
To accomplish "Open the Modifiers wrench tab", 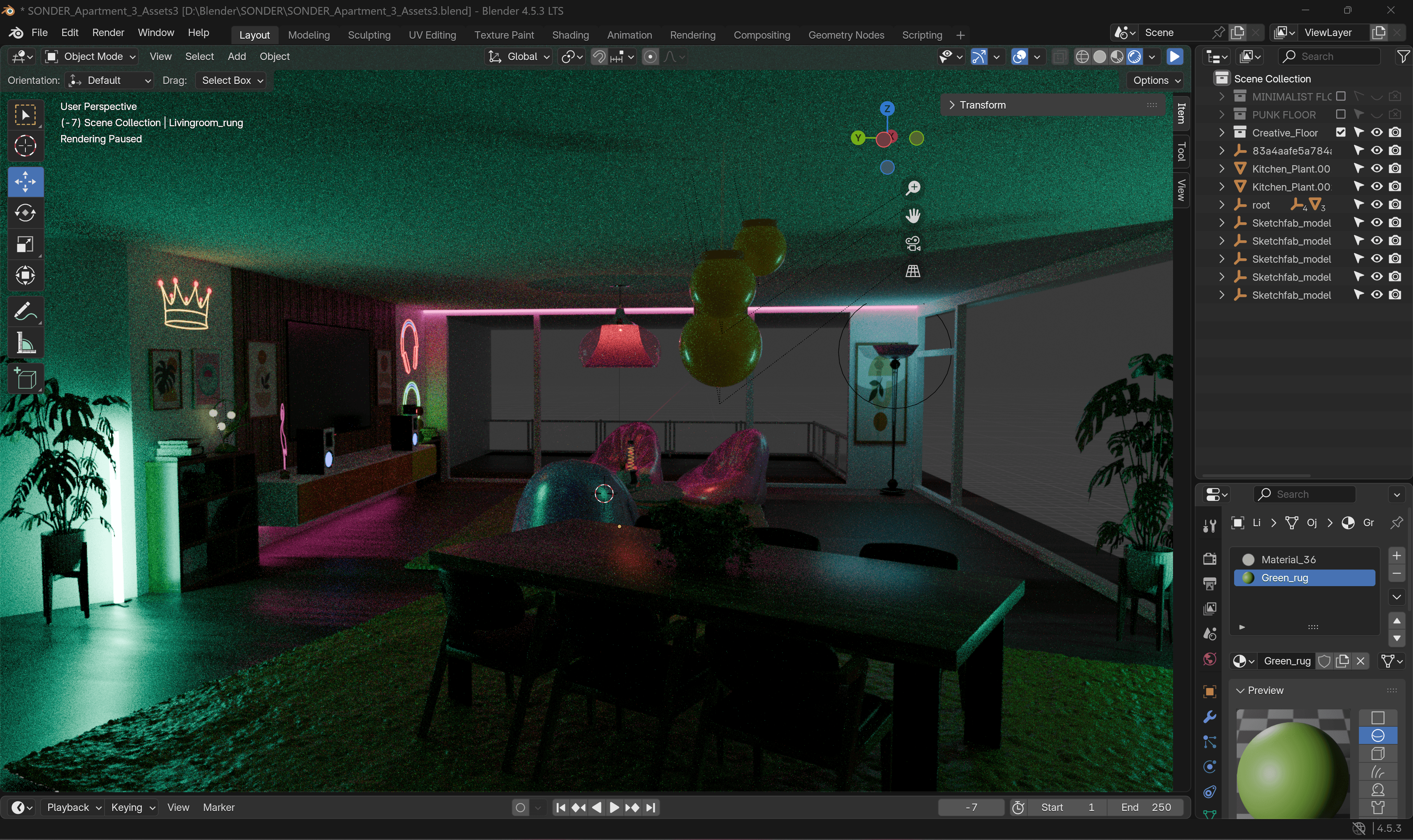I will (1210, 717).
